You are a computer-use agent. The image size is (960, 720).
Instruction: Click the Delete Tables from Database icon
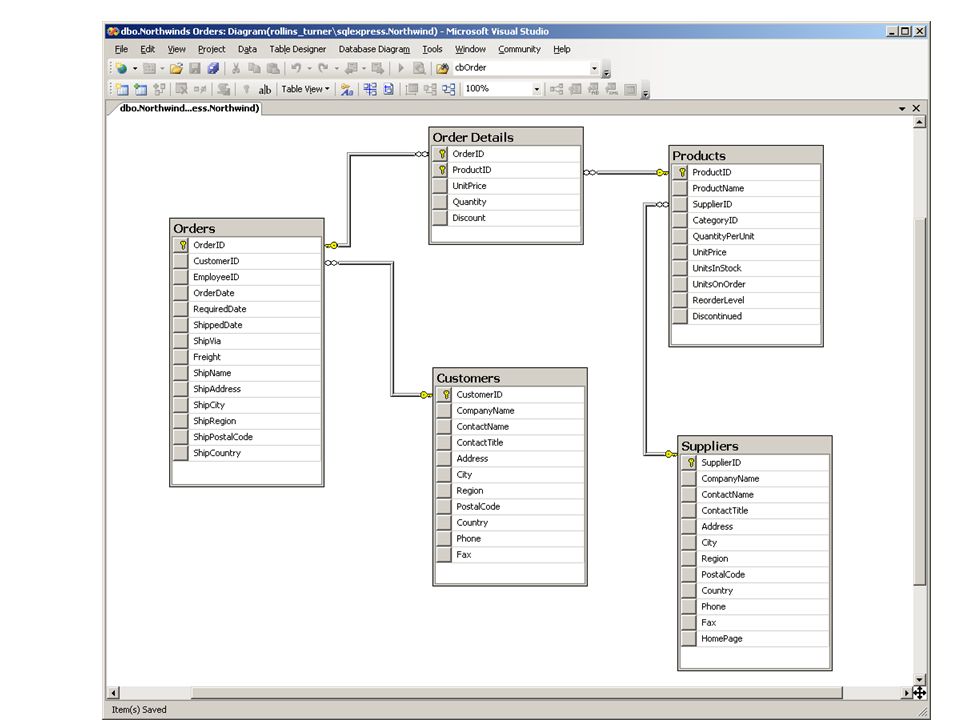(x=181, y=89)
